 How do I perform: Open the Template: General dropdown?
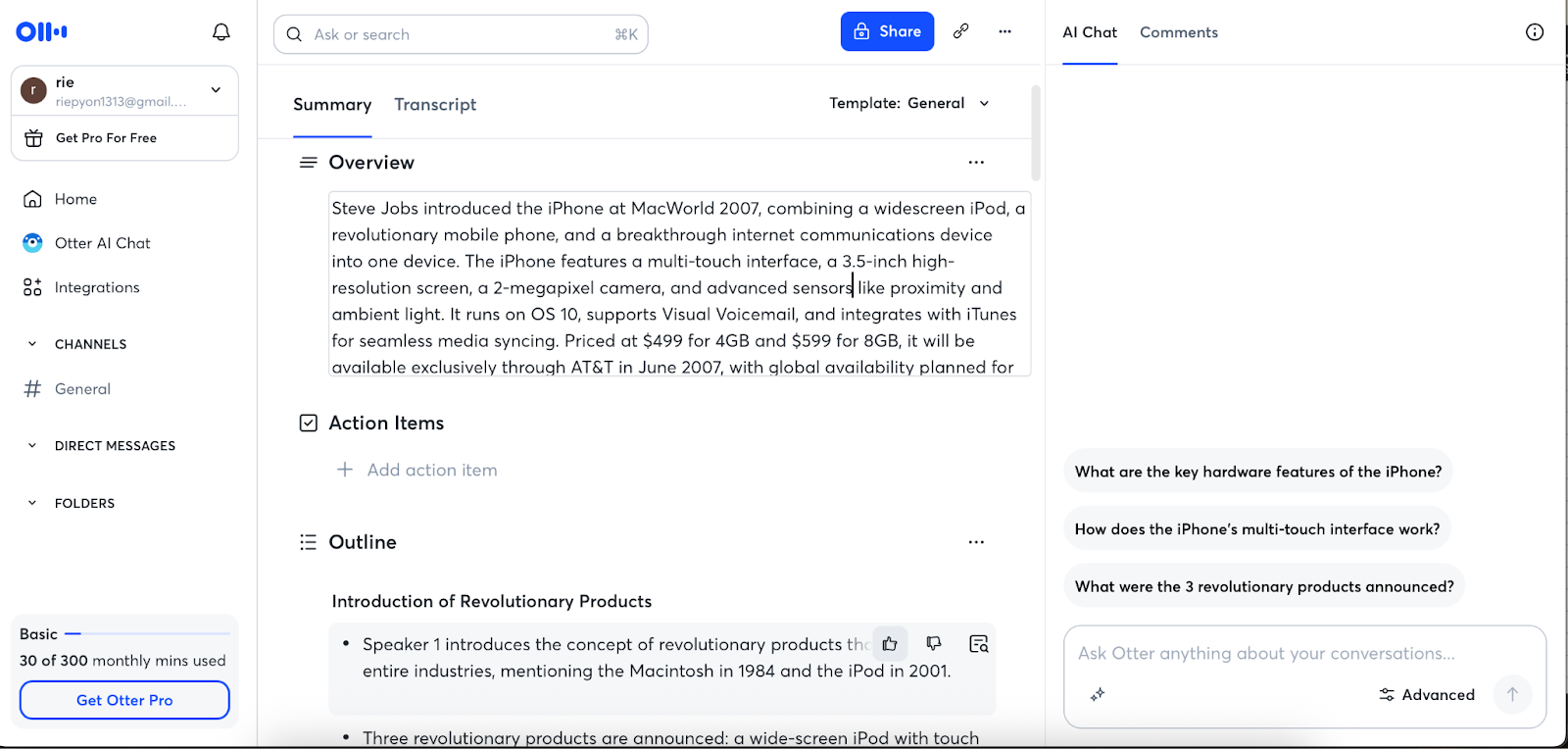point(909,103)
